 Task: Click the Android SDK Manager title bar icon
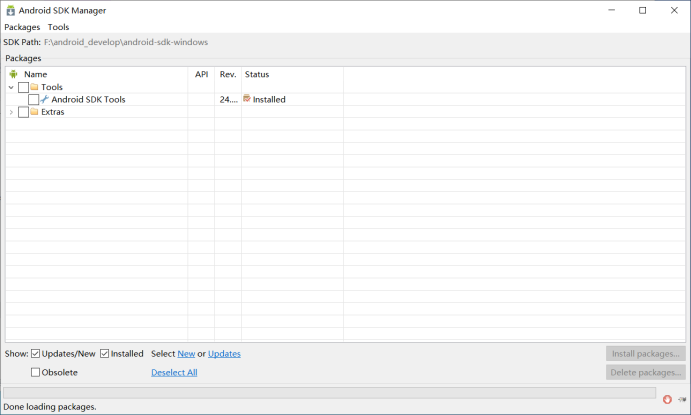click(11, 10)
